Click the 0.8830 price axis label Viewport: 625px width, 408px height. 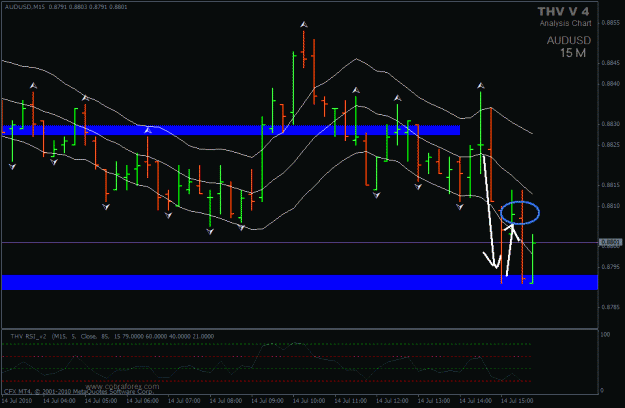tap(610, 124)
